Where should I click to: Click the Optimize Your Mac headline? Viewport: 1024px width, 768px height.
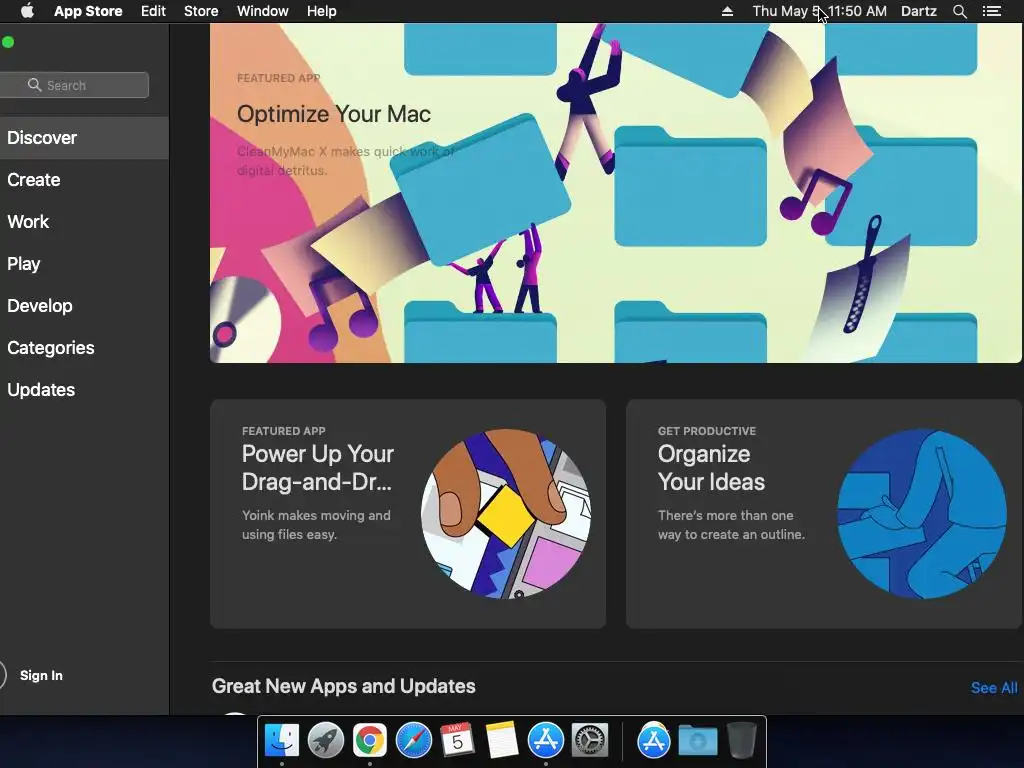tap(334, 114)
